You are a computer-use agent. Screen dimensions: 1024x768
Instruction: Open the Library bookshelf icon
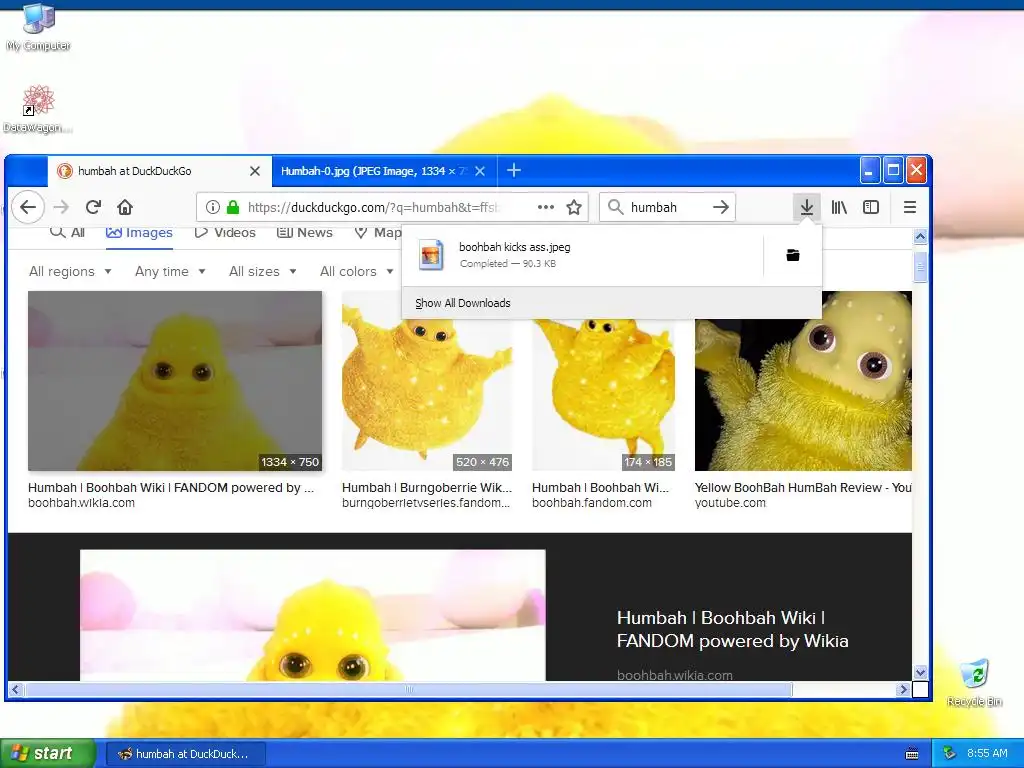coord(839,207)
